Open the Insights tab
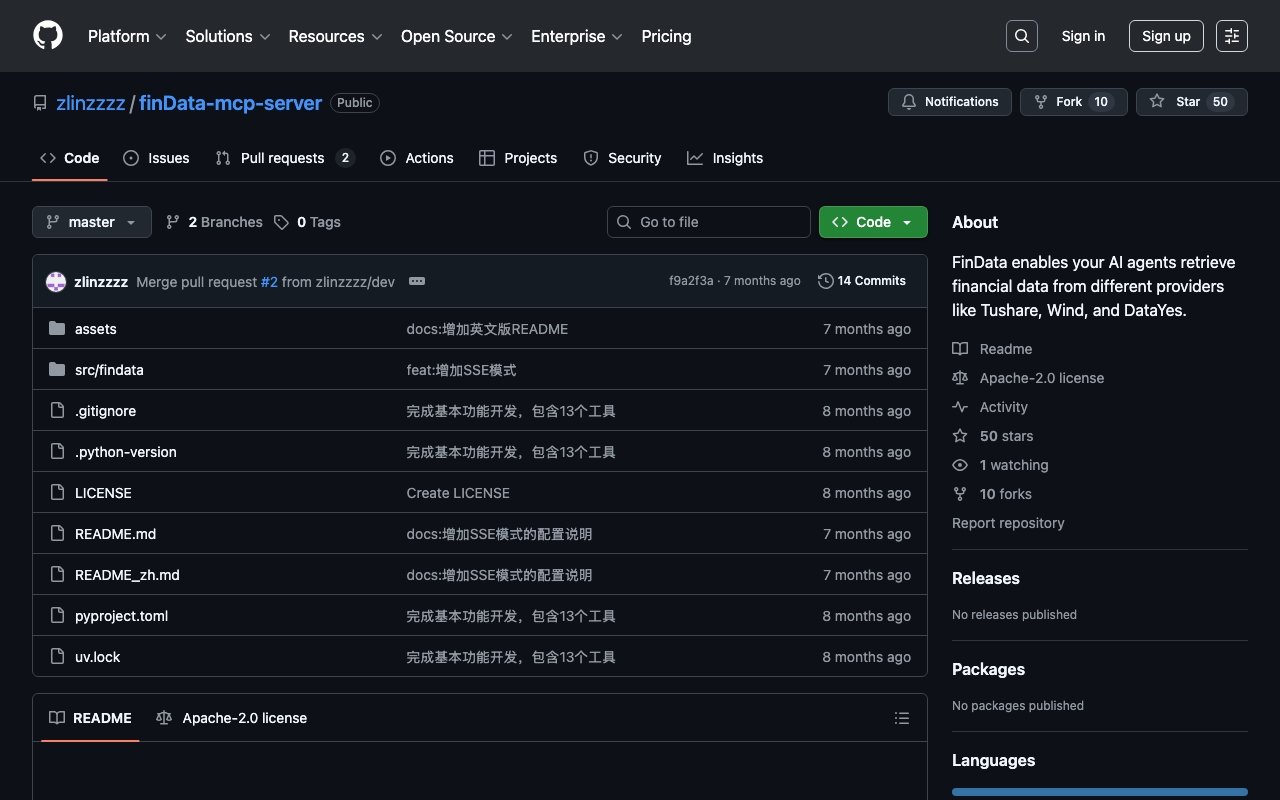1280x800 pixels. 725,158
